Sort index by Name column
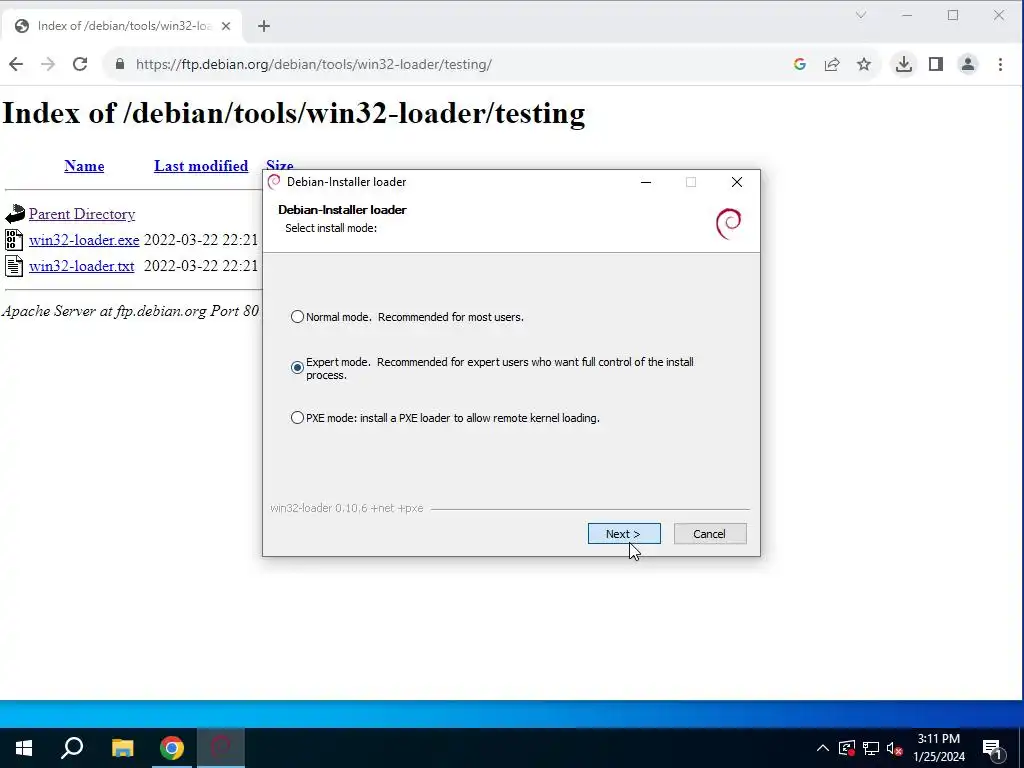This screenshot has width=1024, height=768. pyautogui.click(x=84, y=166)
